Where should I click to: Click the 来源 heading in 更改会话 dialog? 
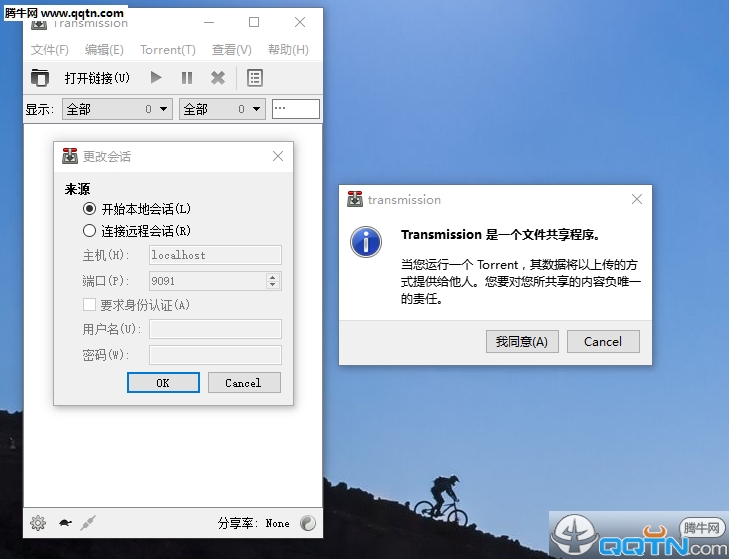[x=77, y=189]
